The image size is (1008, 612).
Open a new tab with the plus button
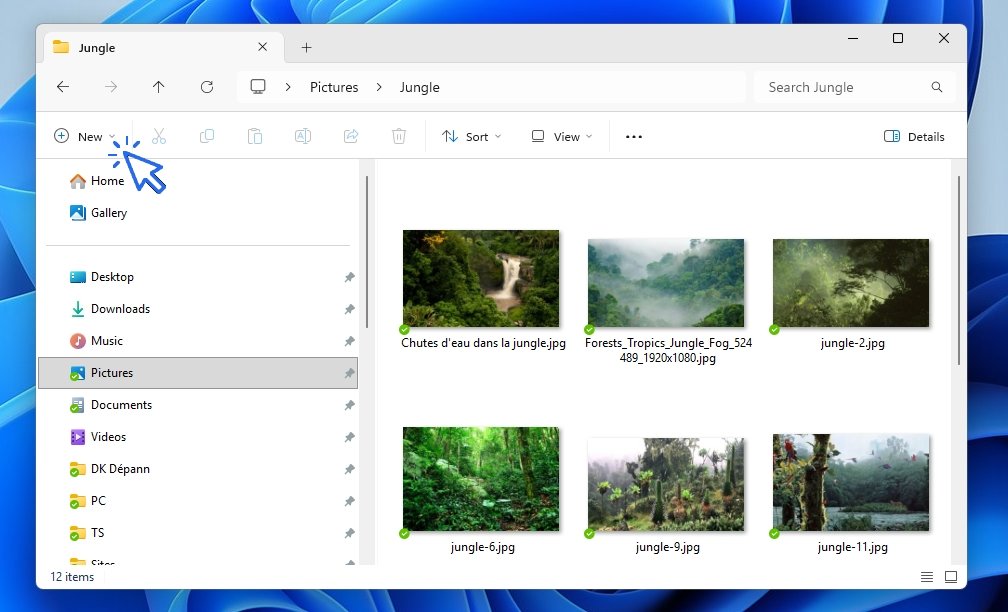click(x=306, y=47)
